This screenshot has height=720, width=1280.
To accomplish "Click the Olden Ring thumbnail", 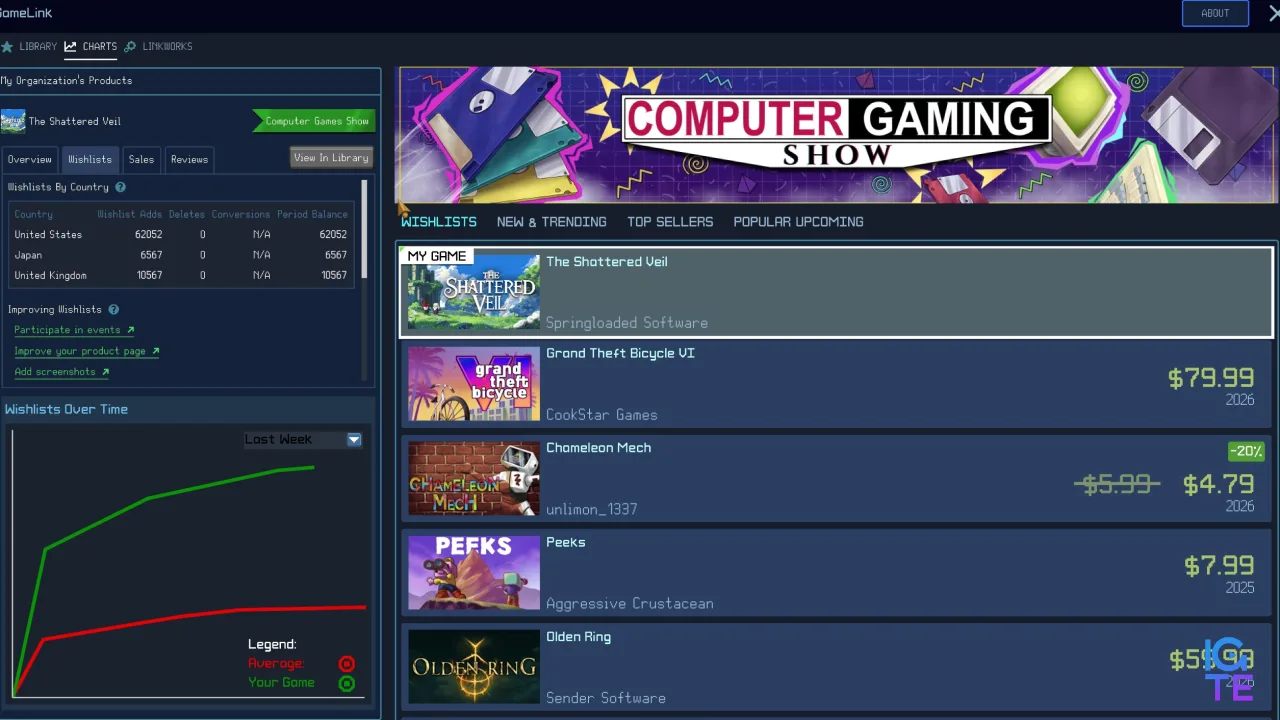I will 474,667.
